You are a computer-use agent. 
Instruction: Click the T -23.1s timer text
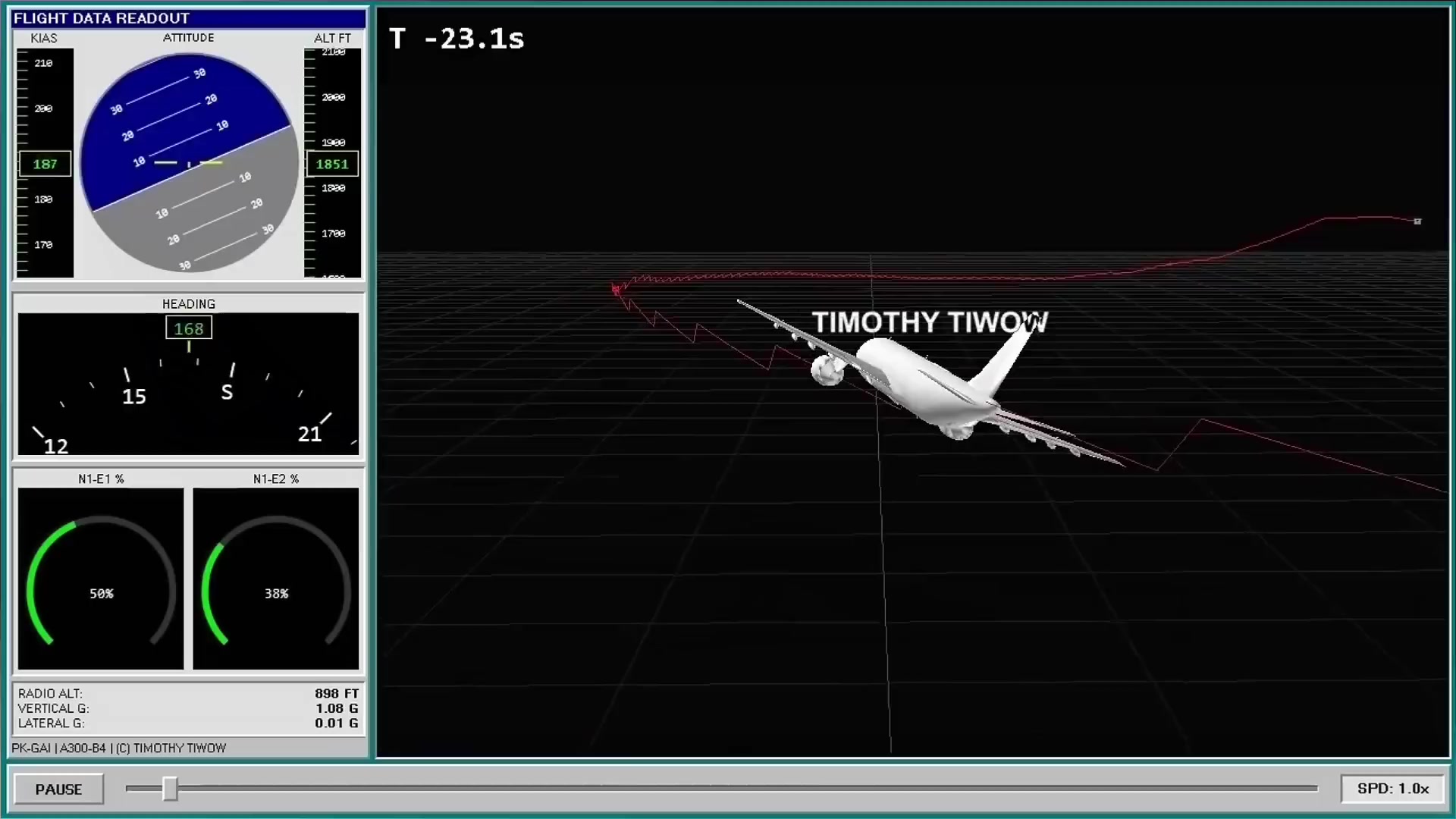[x=457, y=39]
